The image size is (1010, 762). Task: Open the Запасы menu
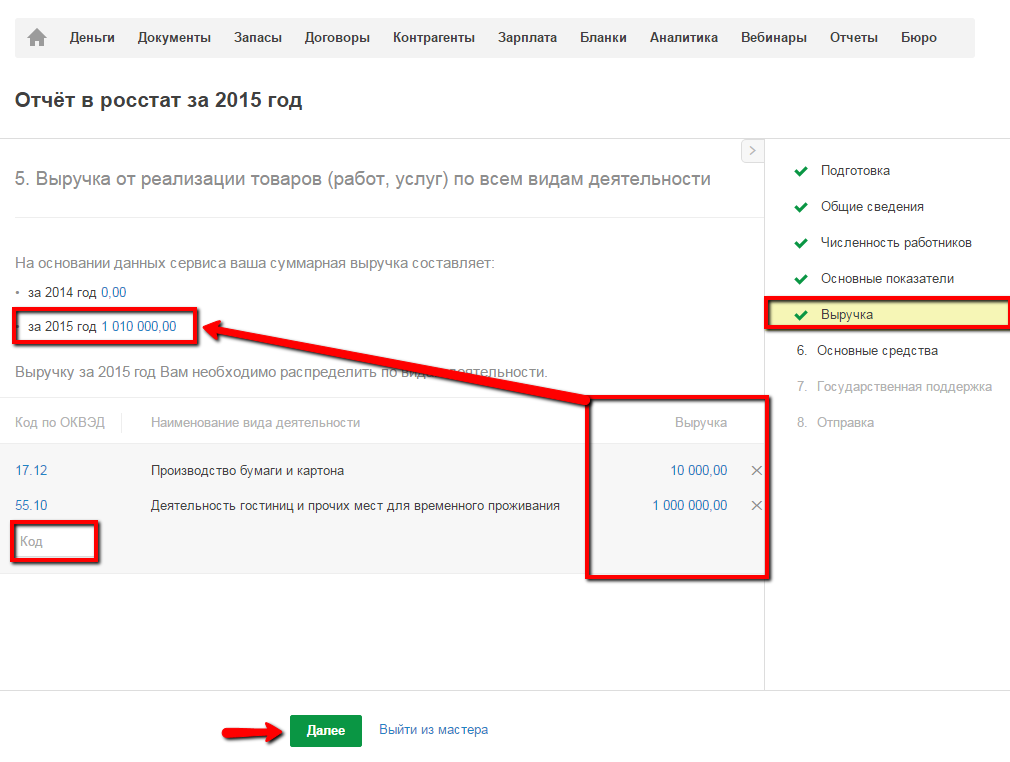click(x=258, y=38)
